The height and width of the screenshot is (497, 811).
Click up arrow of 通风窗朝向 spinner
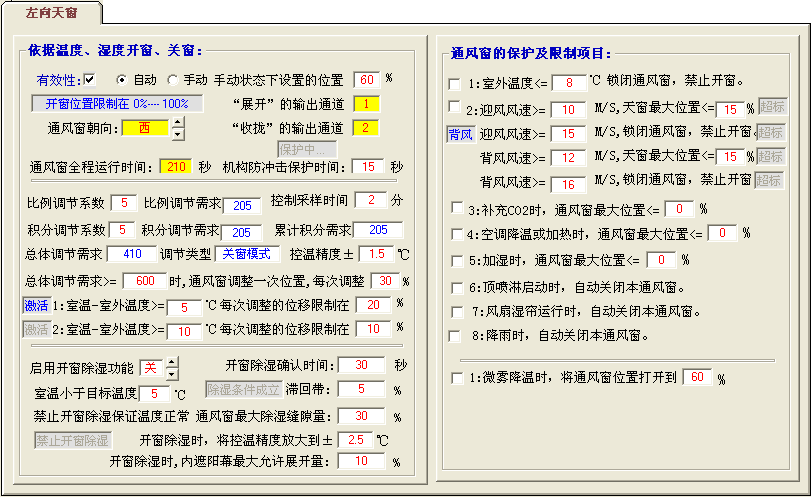click(178, 123)
